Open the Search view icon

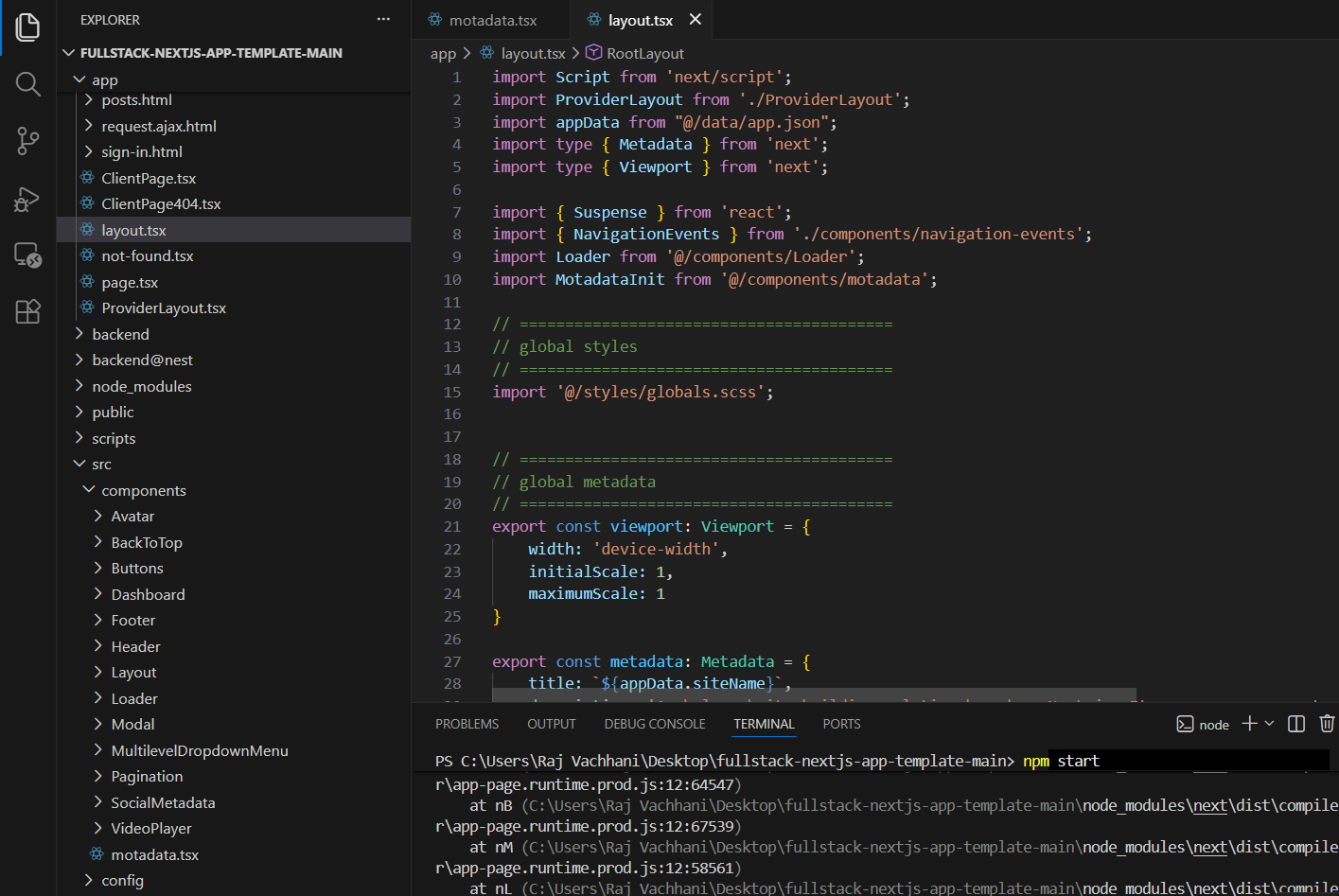[28, 84]
